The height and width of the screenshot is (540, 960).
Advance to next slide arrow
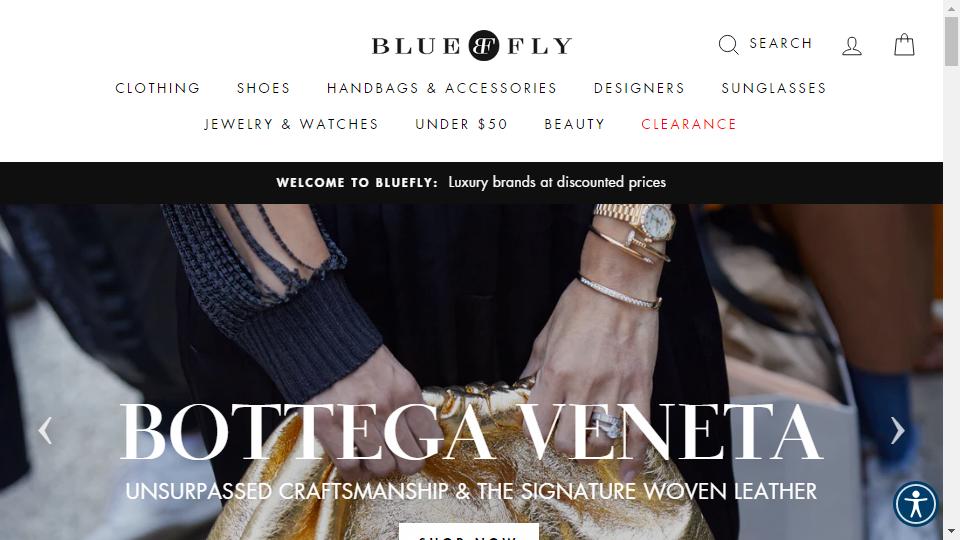(898, 430)
